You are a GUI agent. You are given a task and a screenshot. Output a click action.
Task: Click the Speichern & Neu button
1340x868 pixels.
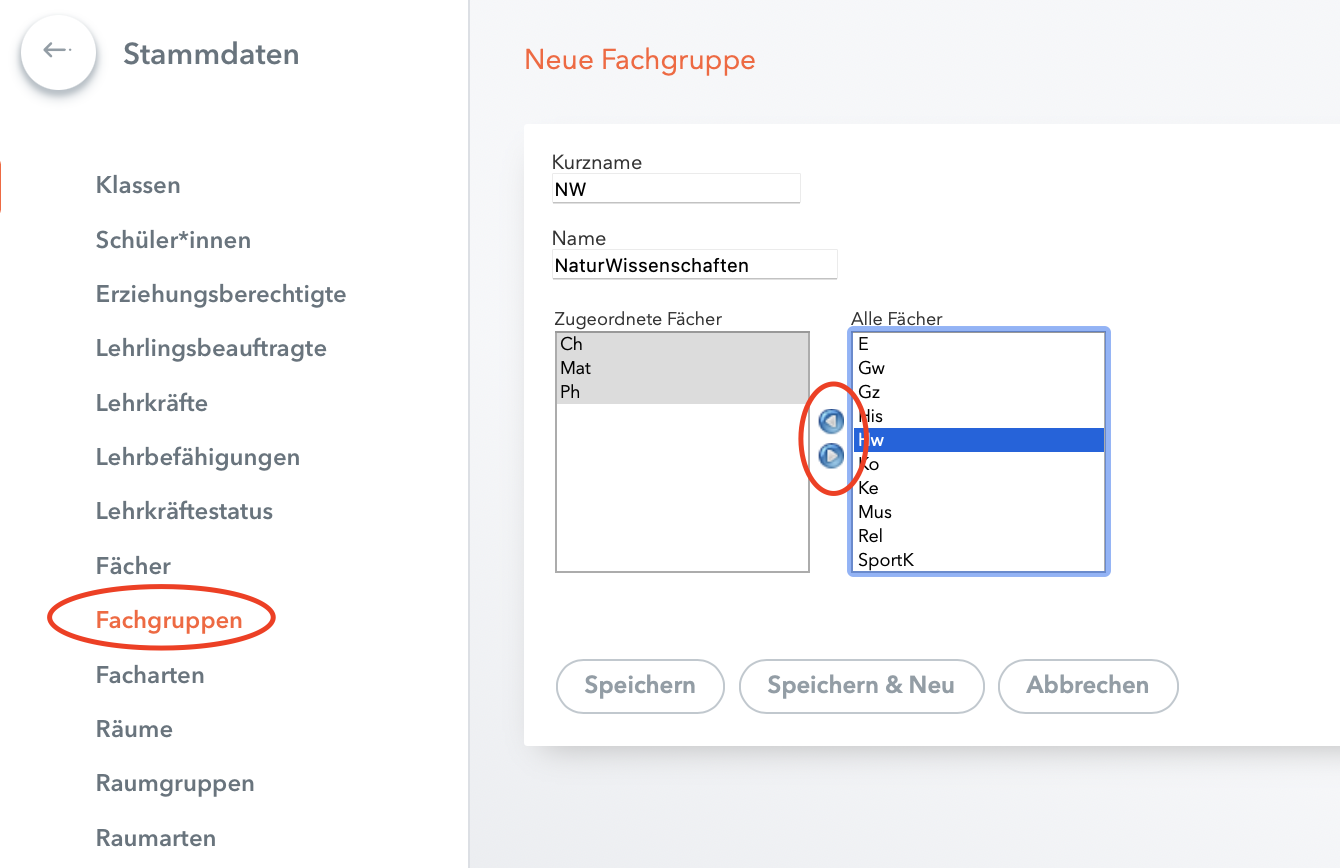(861, 686)
